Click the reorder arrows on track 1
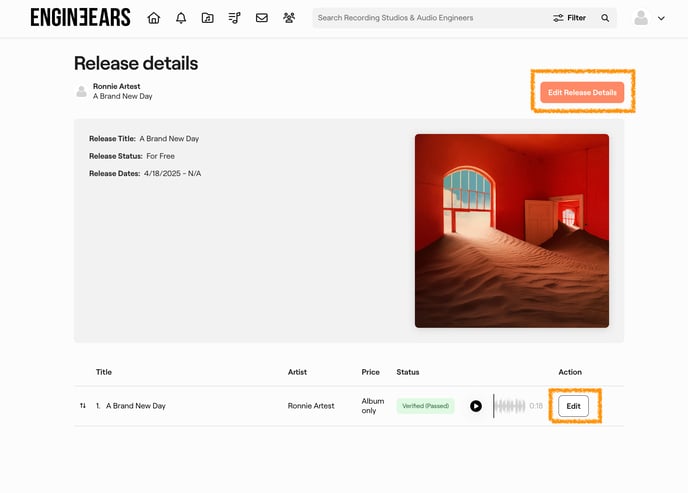688x493 pixels. tap(83, 406)
